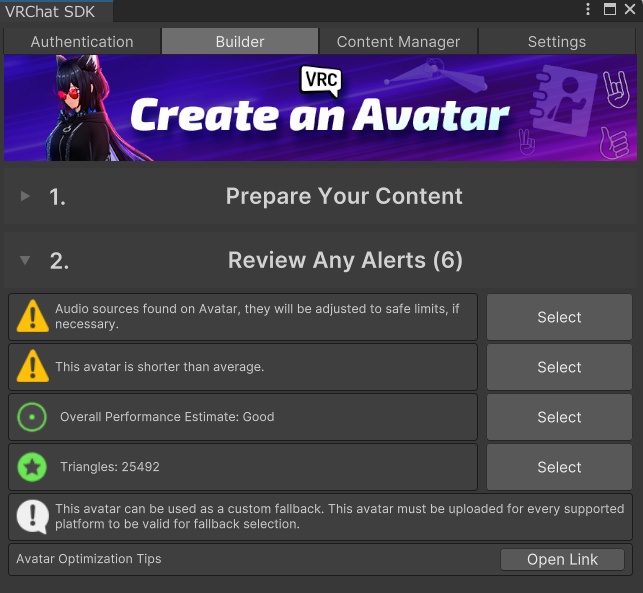Viewport: 643px width, 593px height.
Task: Click the shorter than average warning icon
Action: tap(33, 366)
